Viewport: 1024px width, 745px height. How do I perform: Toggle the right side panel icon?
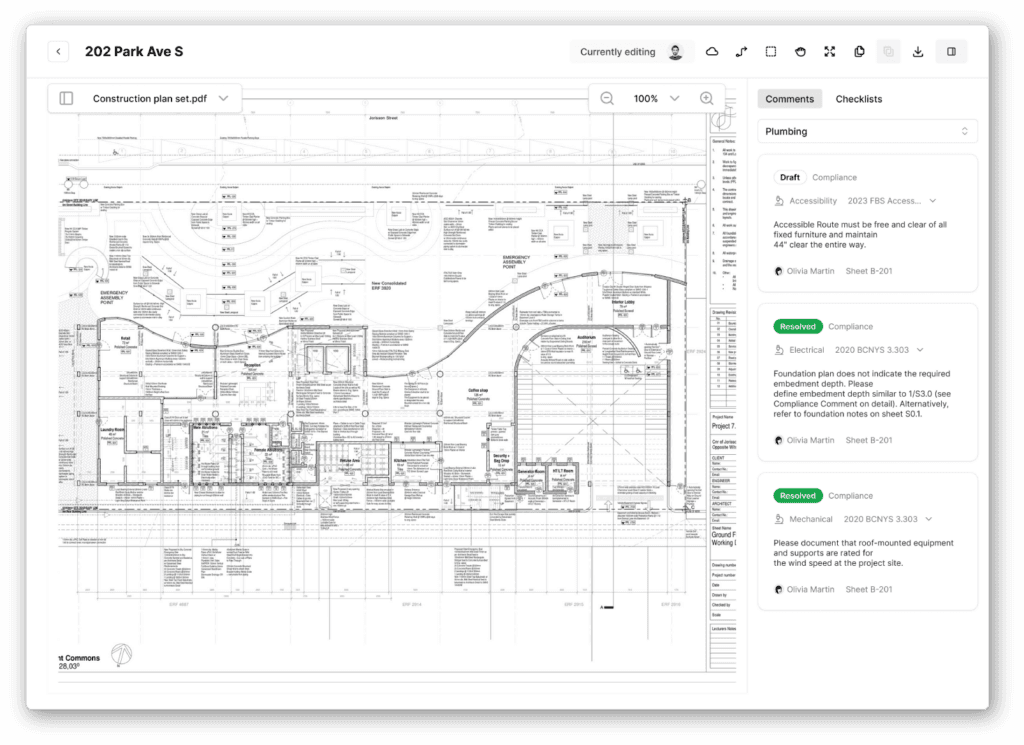tap(952, 52)
